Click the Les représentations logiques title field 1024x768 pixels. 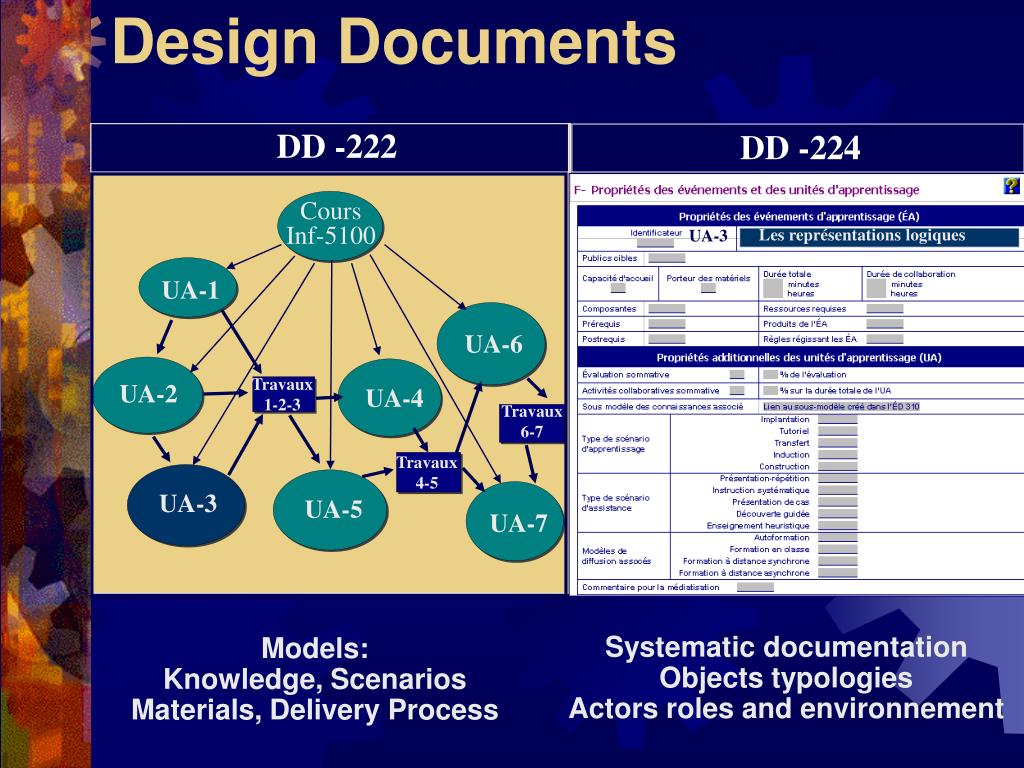[878, 236]
